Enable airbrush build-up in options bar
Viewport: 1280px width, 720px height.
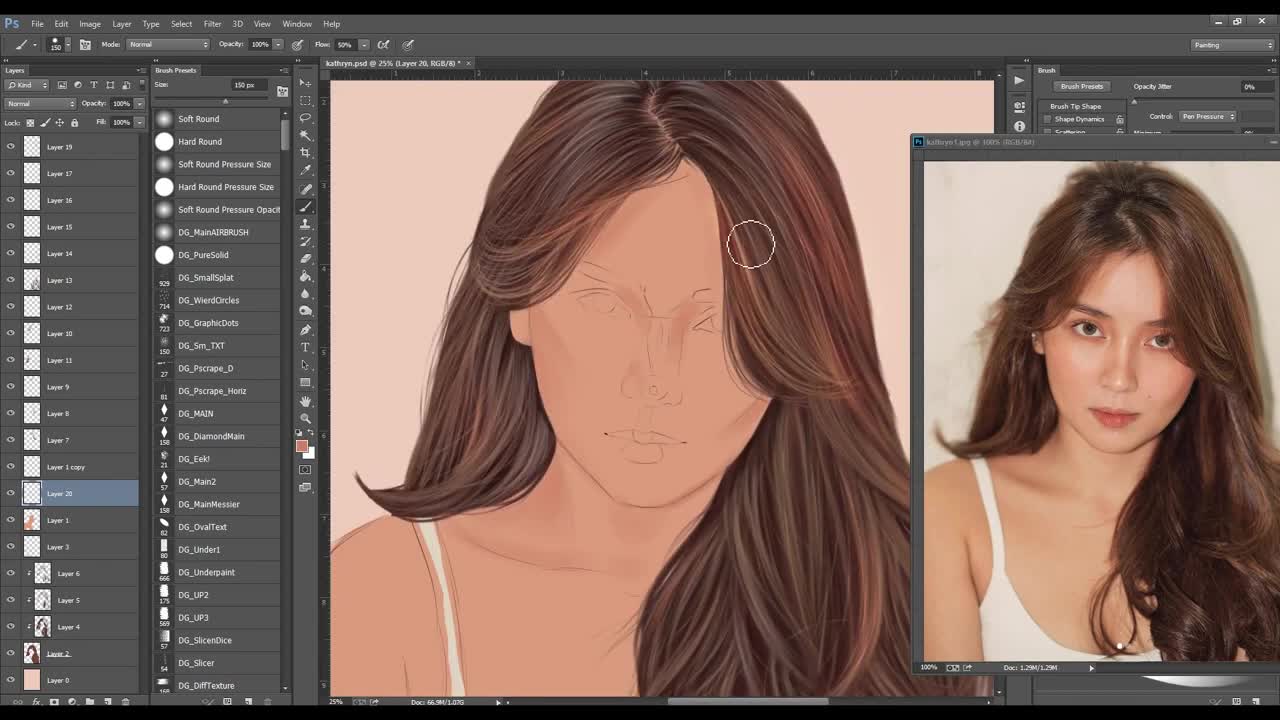[x=383, y=44]
